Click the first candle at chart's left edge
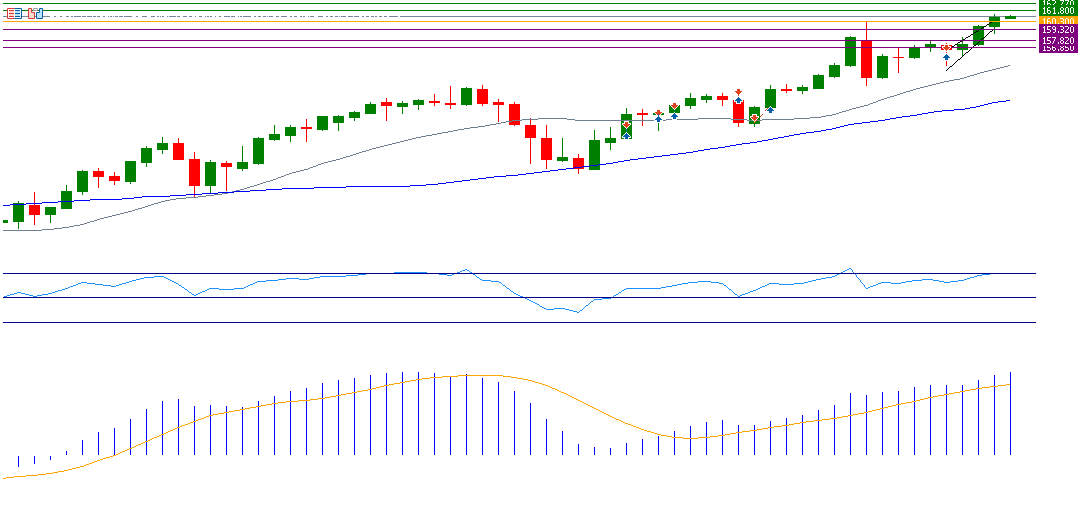The width and height of the screenshot is (1084, 510). point(6,221)
